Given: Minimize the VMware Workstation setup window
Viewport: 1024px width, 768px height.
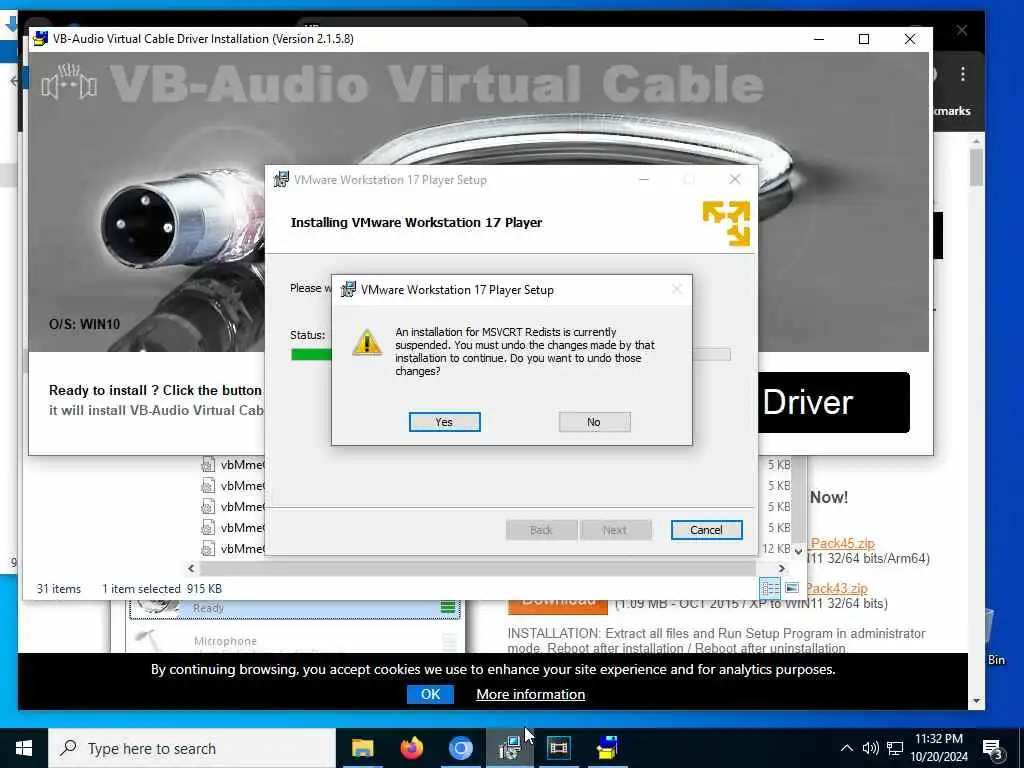Looking at the screenshot, I should [x=644, y=179].
